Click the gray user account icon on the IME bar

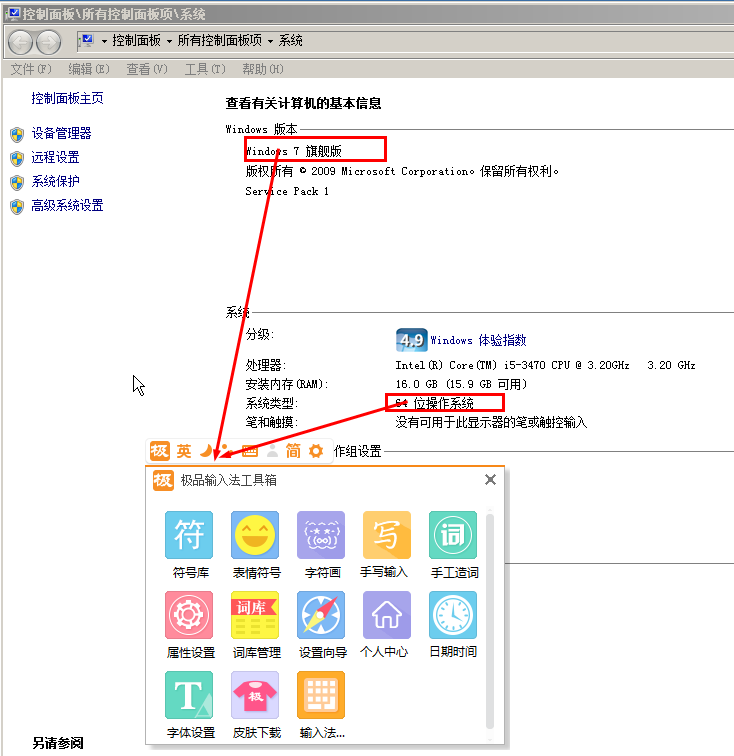(x=272, y=451)
